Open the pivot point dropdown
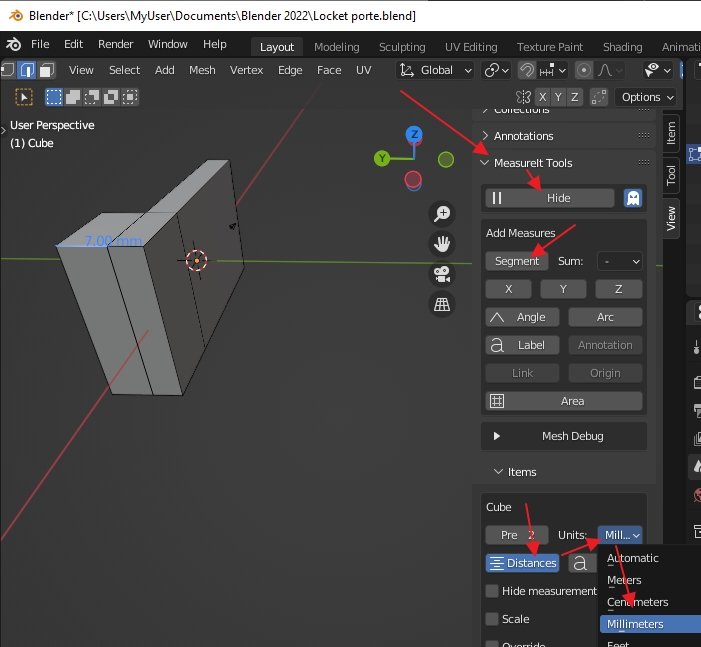 [496, 70]
